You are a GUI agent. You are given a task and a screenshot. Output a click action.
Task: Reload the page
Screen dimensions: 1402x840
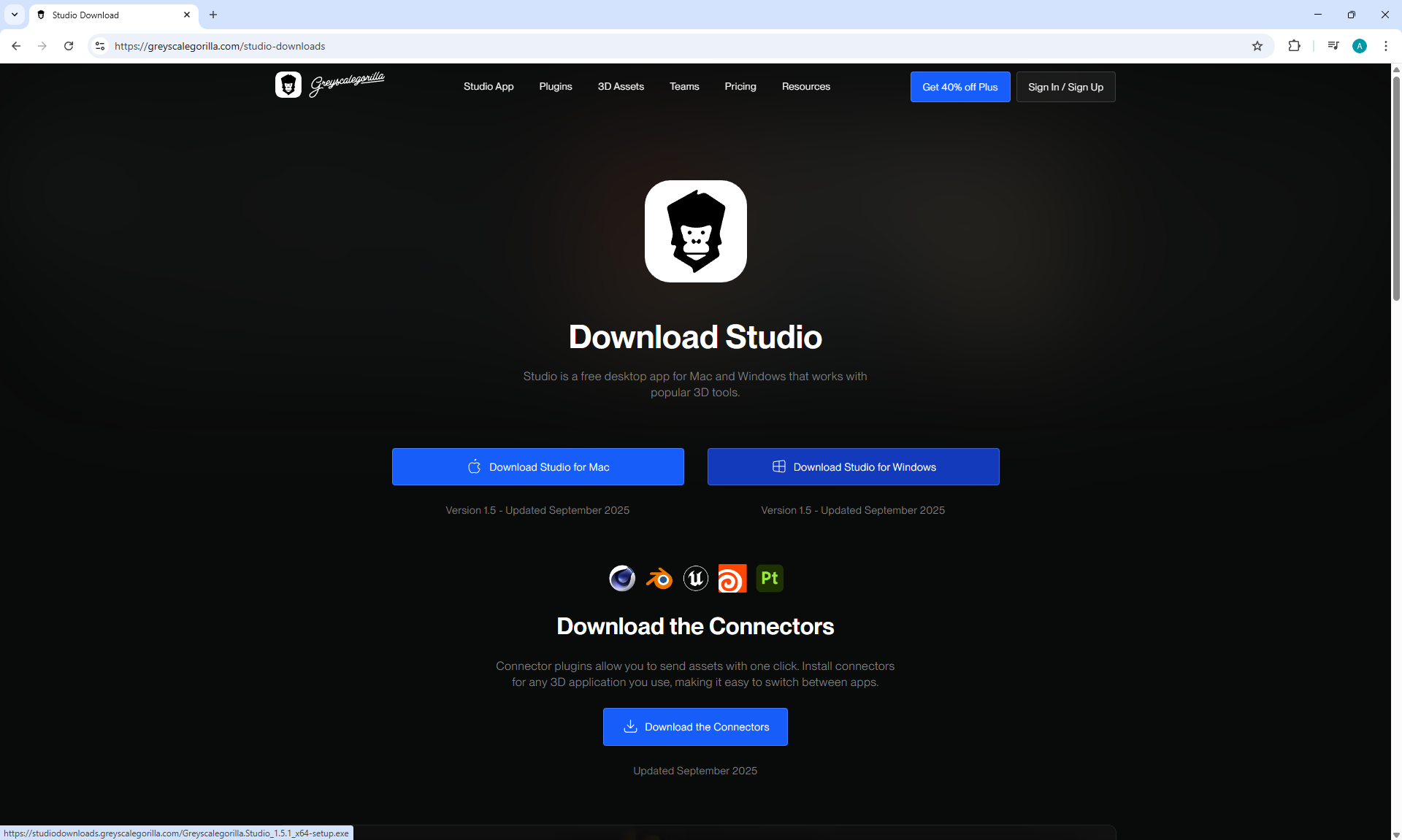[x=69, y=46]
